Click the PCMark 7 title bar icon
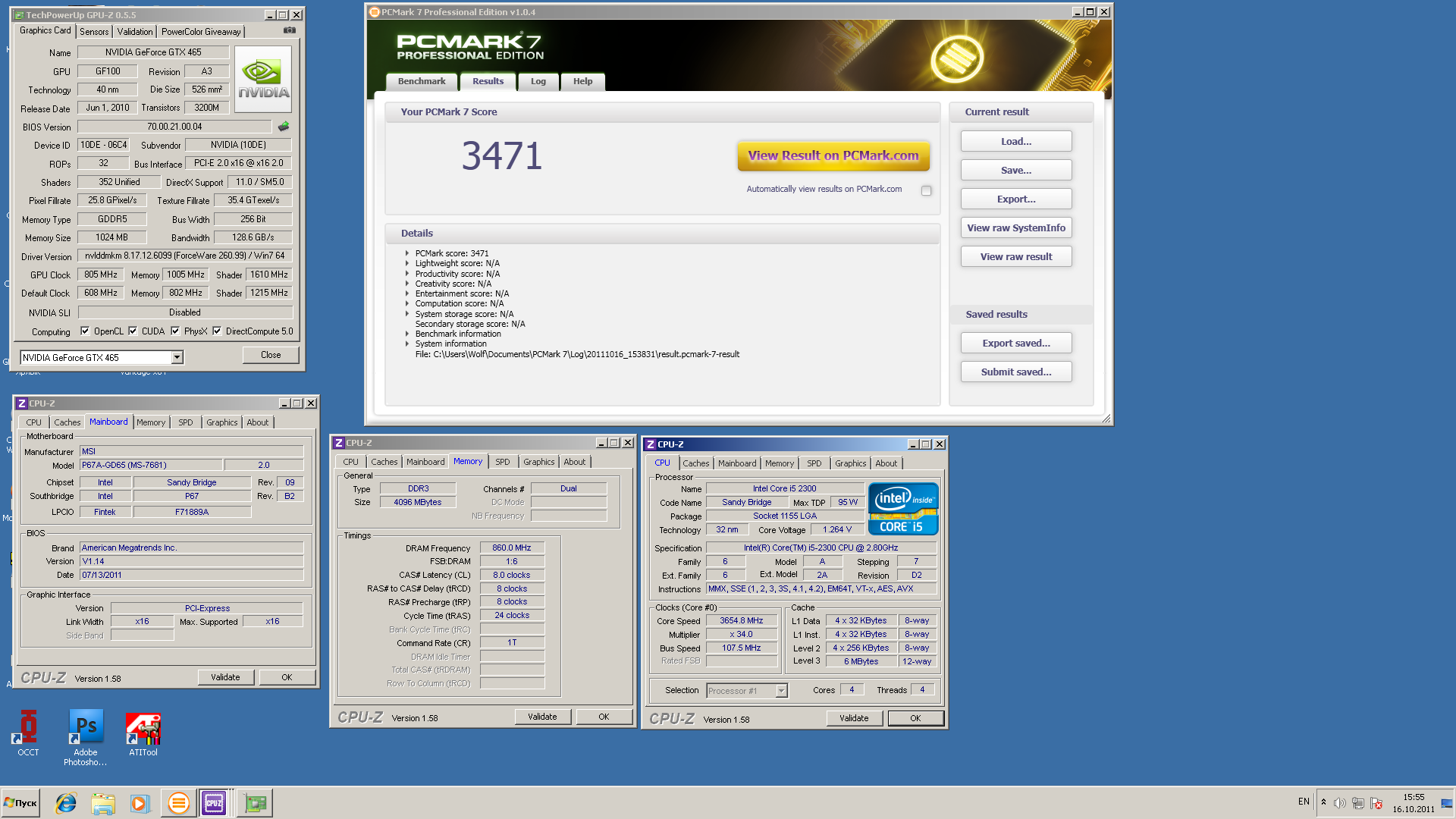The width and height of the screenshot is (1456, 819). pos(374,12)
